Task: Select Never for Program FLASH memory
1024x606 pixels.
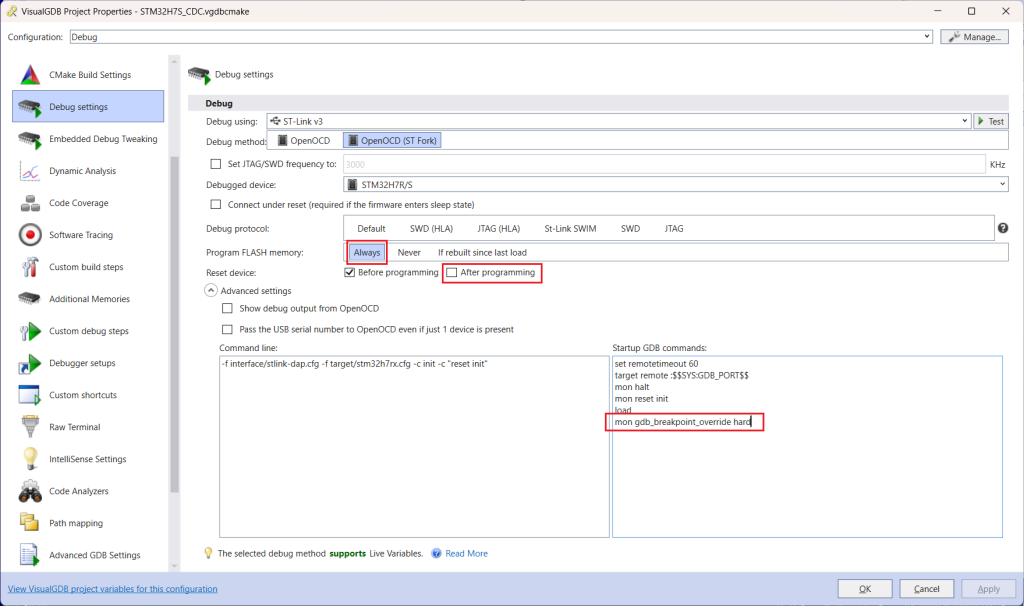Action: [x=409, y=253]
